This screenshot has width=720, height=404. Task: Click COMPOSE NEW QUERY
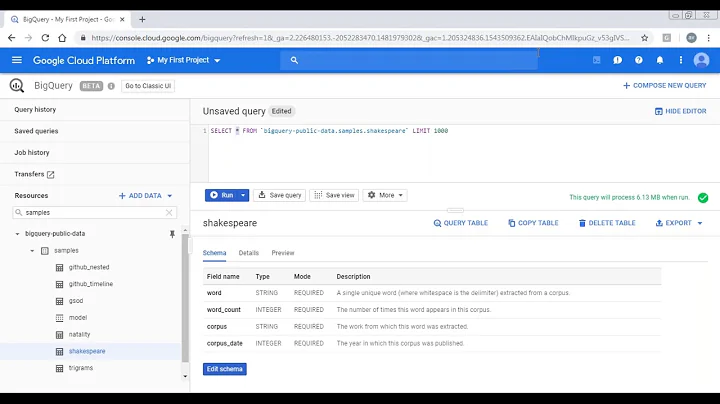(664, 86)
